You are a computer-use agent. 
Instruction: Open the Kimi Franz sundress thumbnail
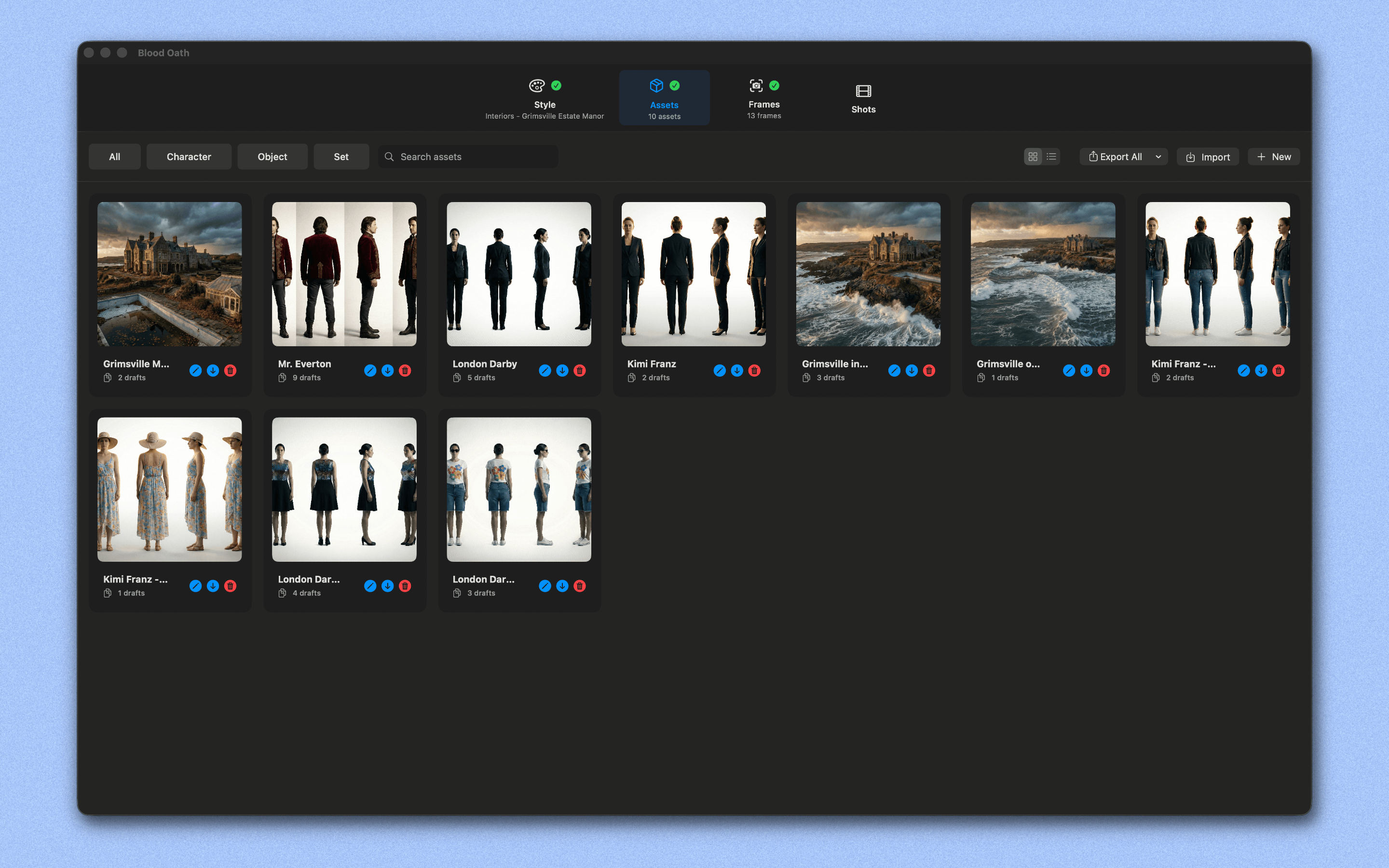click(x=169, y=488)
